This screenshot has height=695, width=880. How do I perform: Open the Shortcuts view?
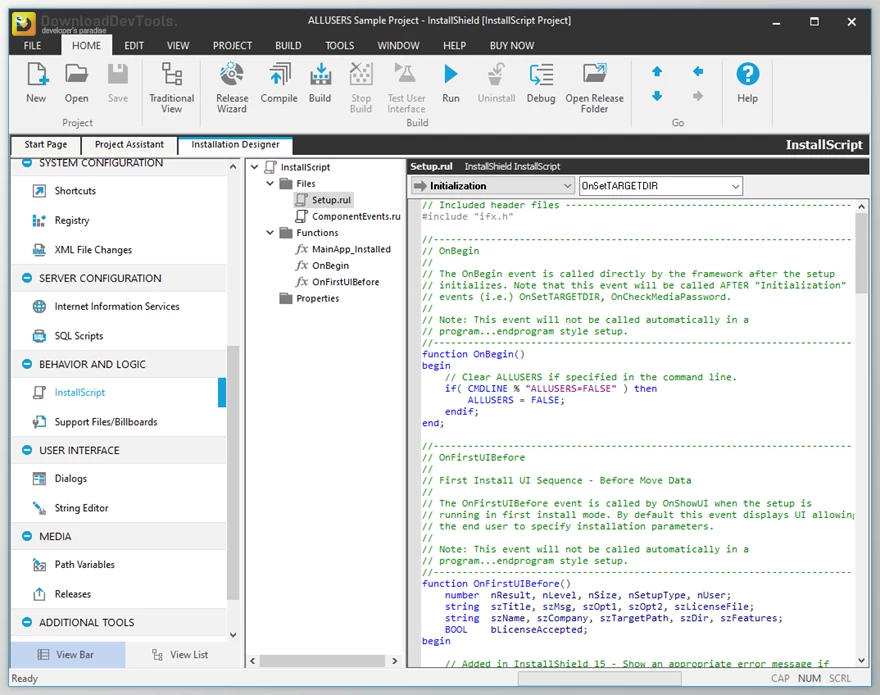pyautogui.click(x=75, y=191)
